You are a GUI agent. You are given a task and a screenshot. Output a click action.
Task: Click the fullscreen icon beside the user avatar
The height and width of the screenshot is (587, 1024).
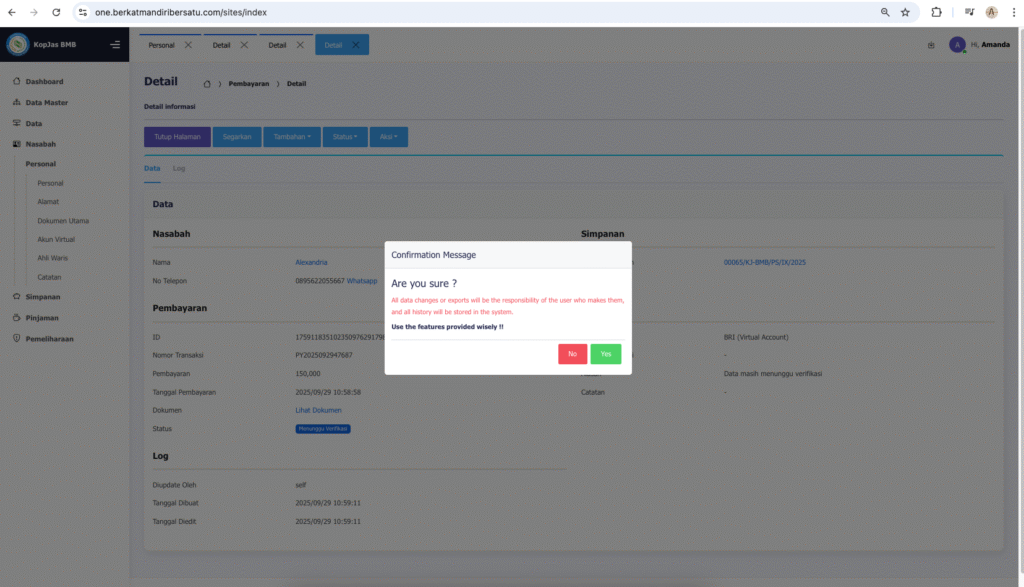[931, 45]
